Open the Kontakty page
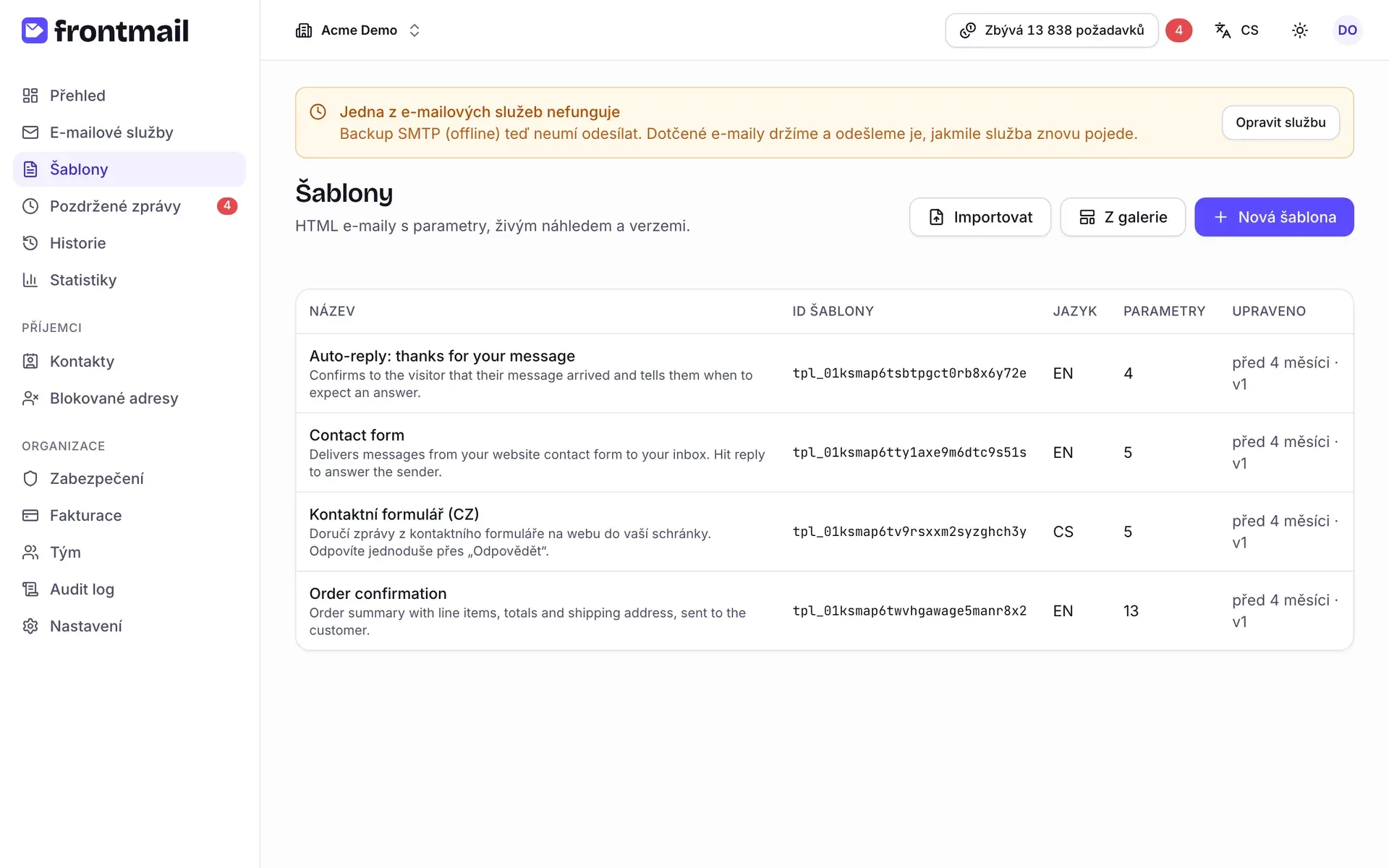The width and height of the screenshot is (1389, 868). pyautogui.click(x=129, y=361)
